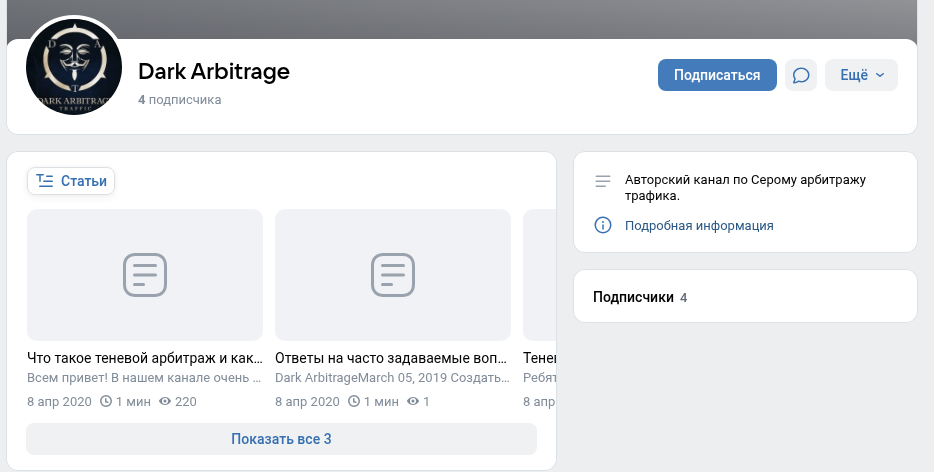Open the message chat bubble icon
Screen dimensions: 934x472
coord(800,75)
